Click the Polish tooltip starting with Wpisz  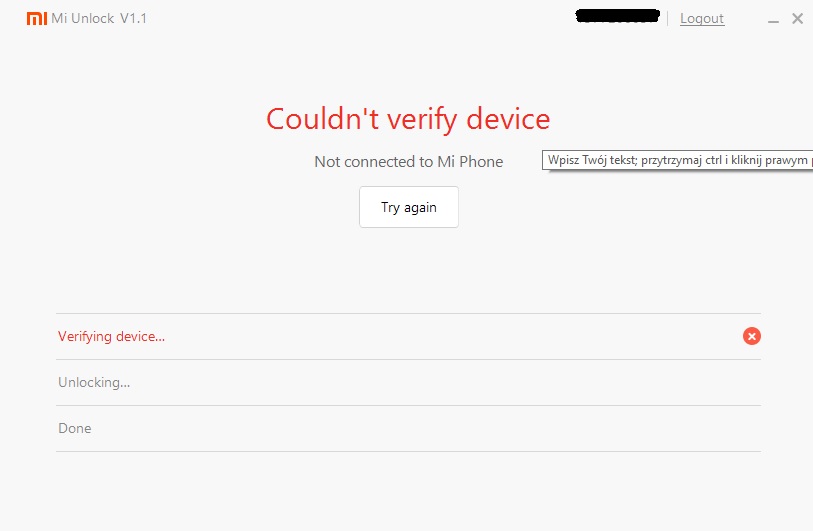click(678, 160)
